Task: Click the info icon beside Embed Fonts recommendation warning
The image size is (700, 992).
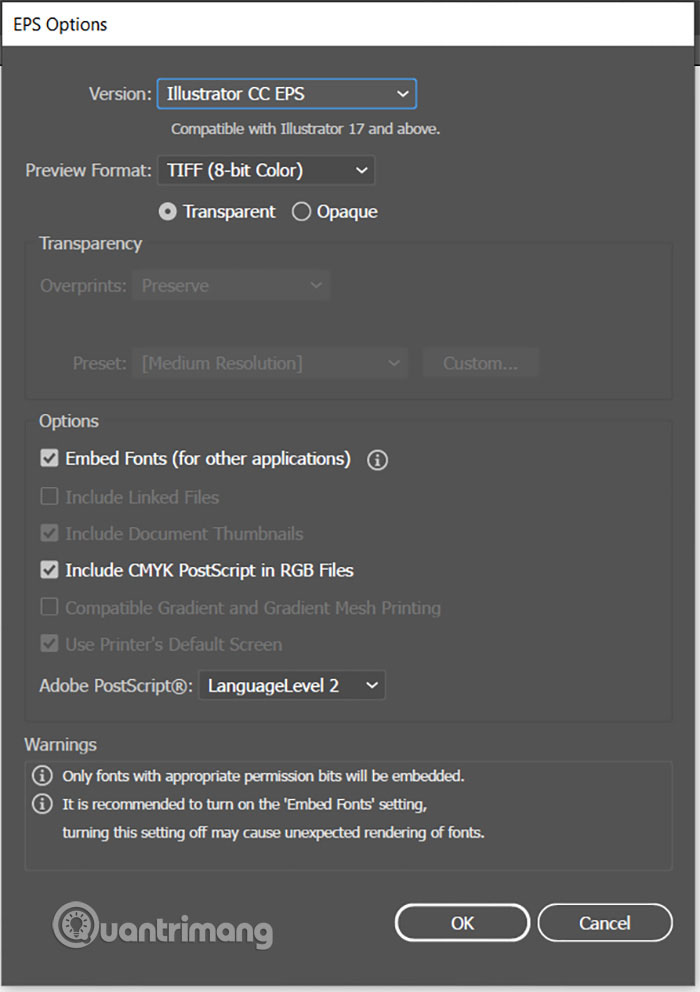Action: tap(42, 803)
